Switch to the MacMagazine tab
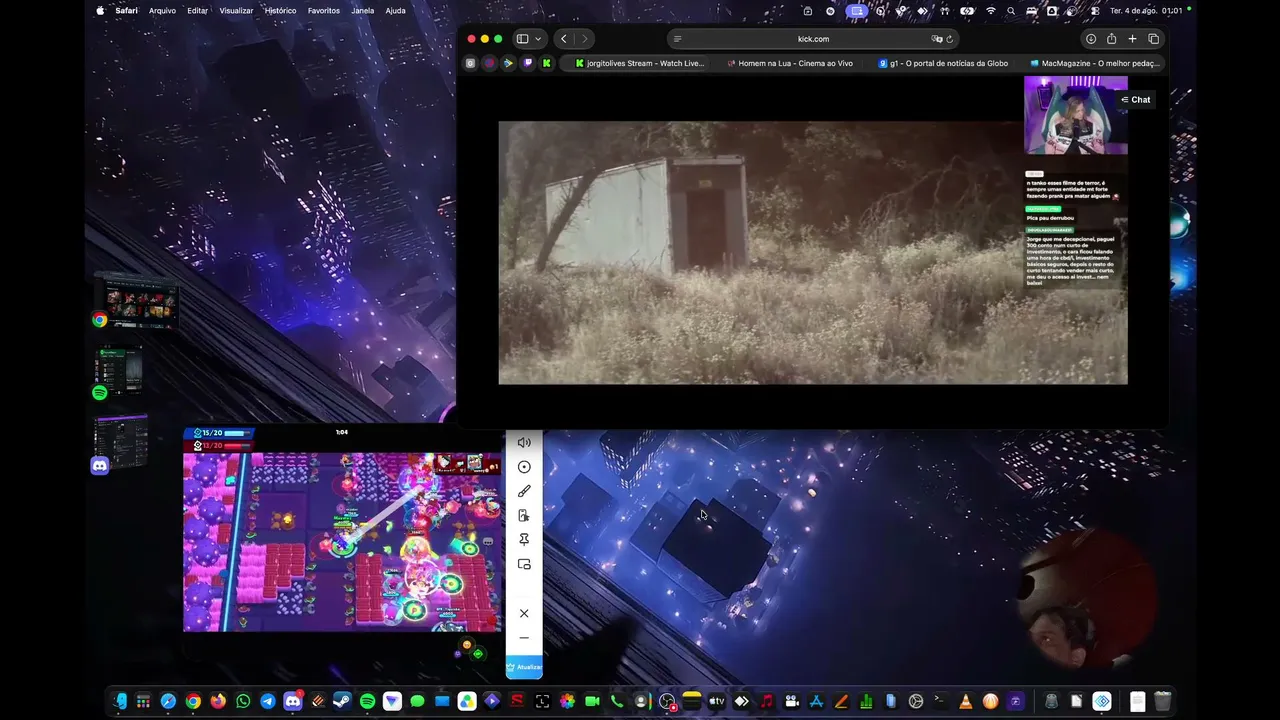 click(x=1094, y=63)
